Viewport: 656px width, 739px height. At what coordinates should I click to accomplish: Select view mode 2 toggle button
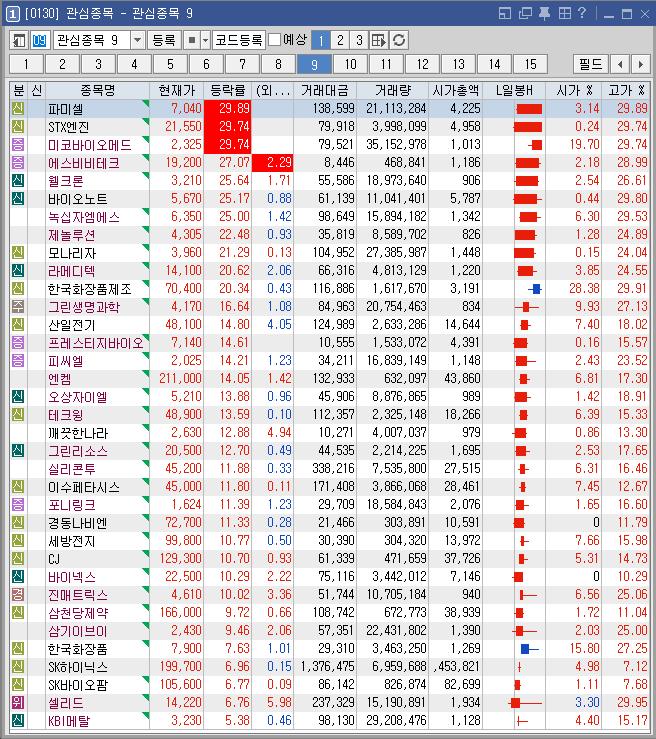point(340,40)
